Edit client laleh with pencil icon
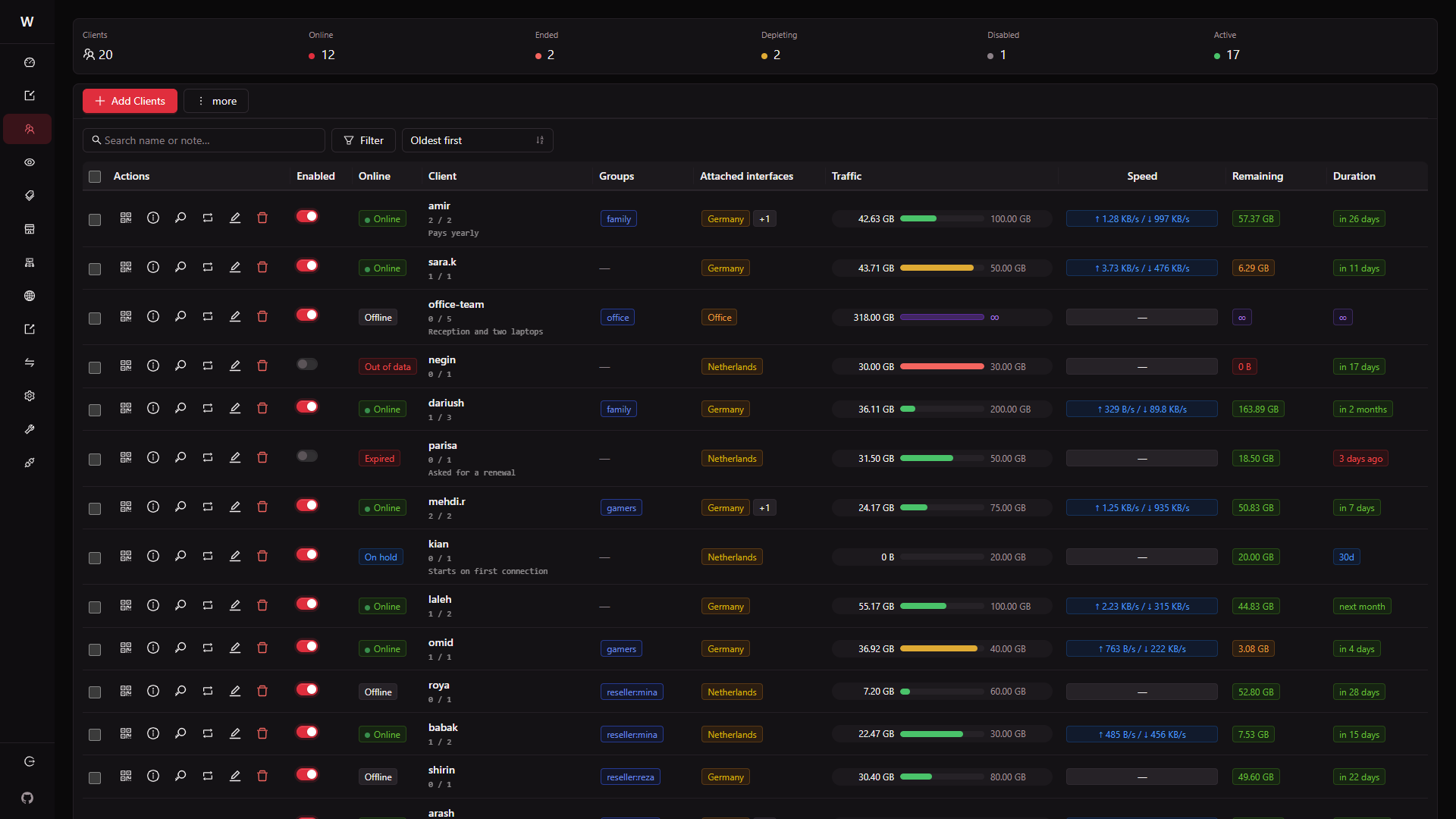The width and height of the screenshot is (1456, 819). click(235, 605)
